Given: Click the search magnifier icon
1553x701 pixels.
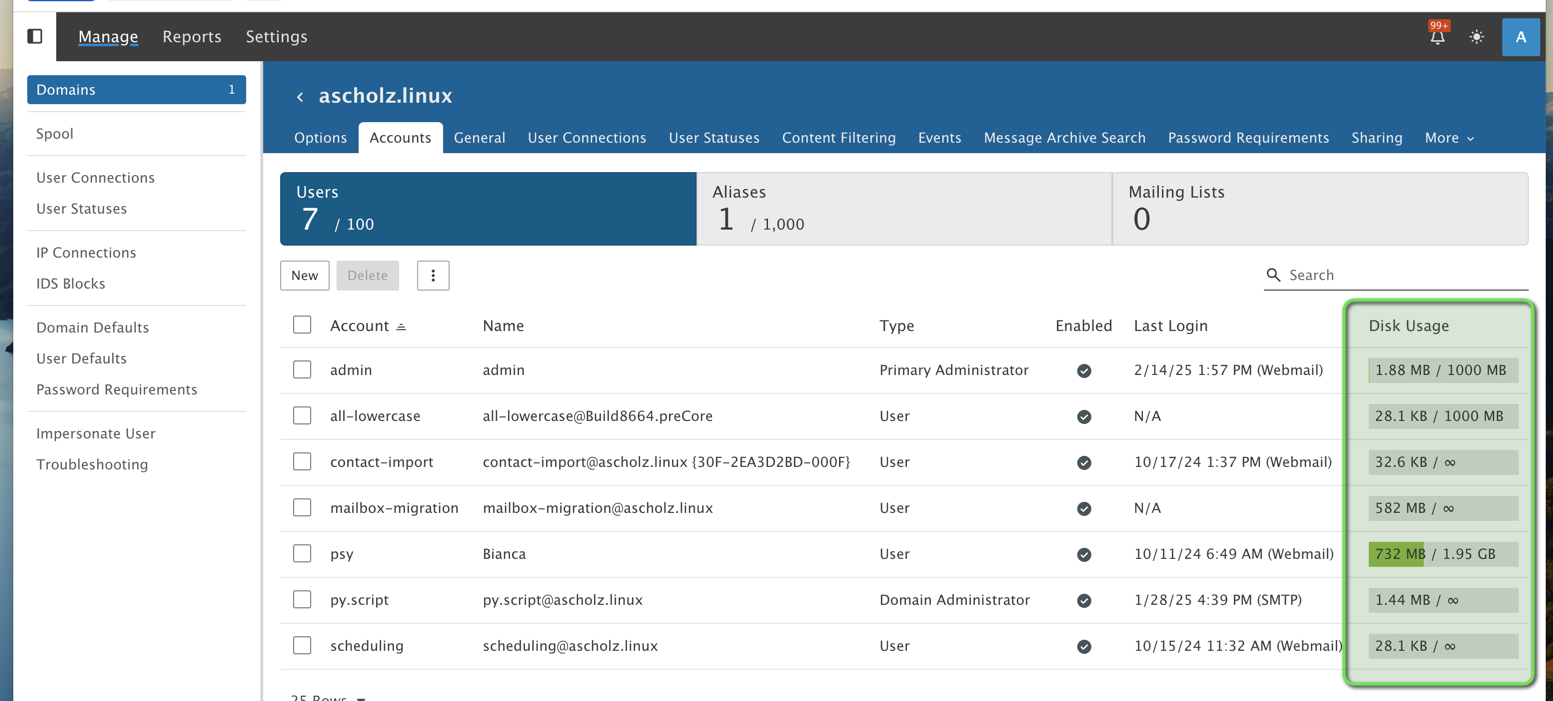Looking at the screenshot, I should 1273,275.
